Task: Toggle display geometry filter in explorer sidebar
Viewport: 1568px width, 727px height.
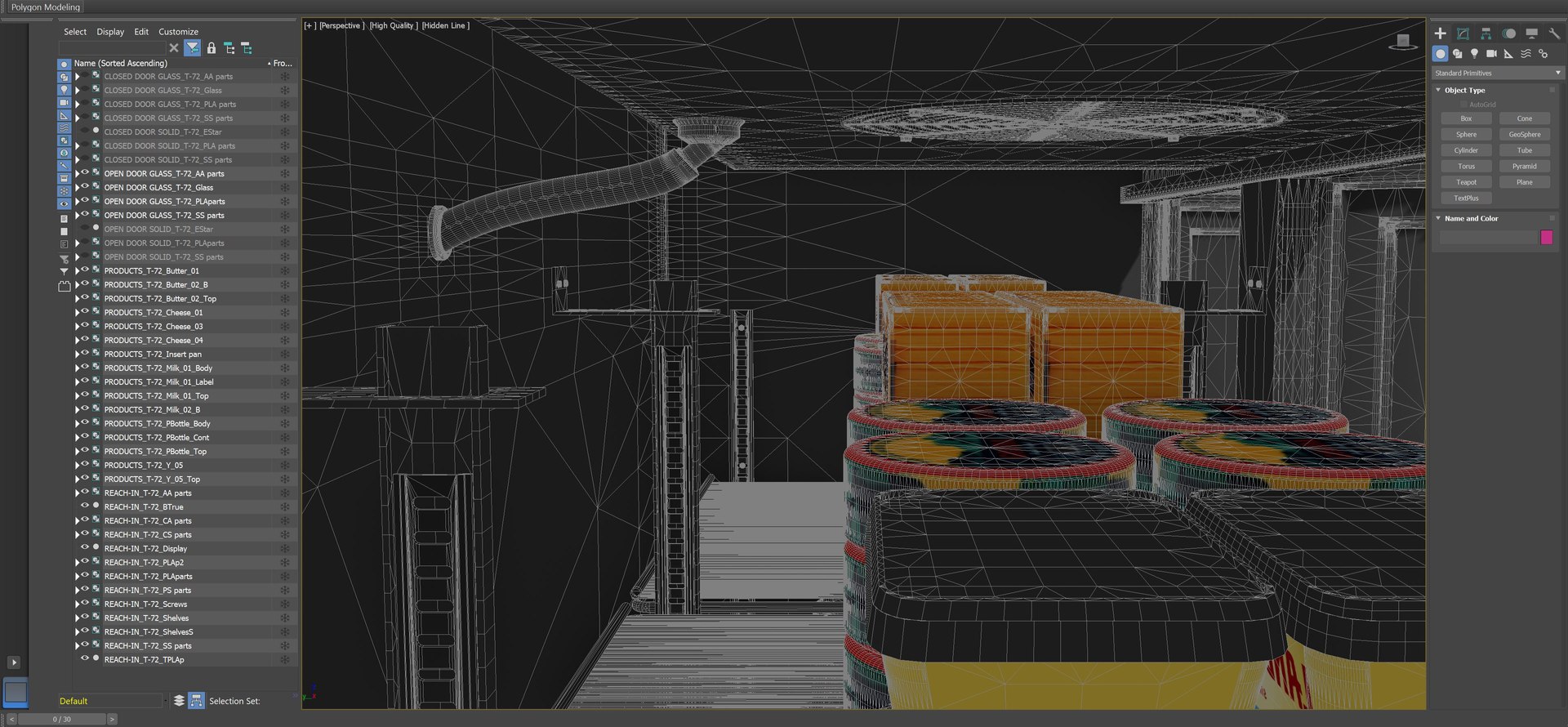Action: tap(65, 64)
